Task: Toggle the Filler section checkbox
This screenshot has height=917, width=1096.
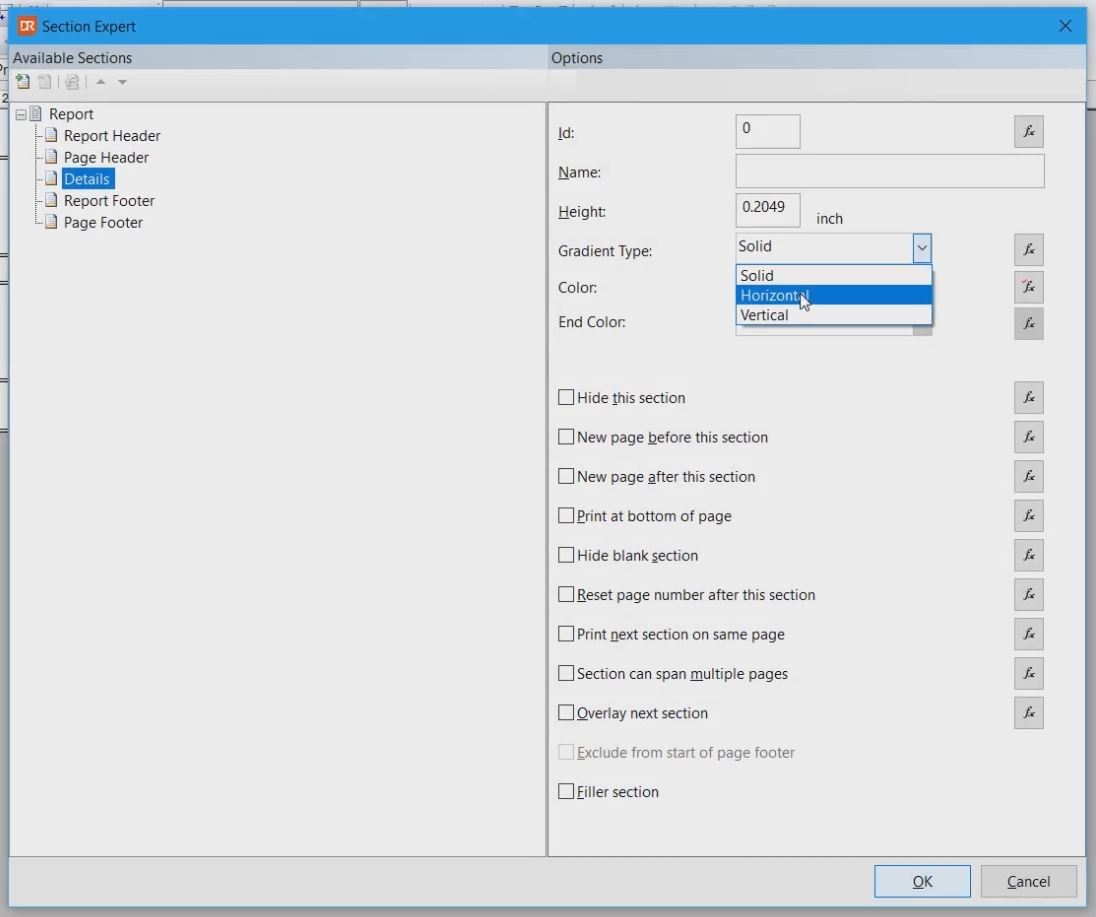Action: [x=566, y=792]
